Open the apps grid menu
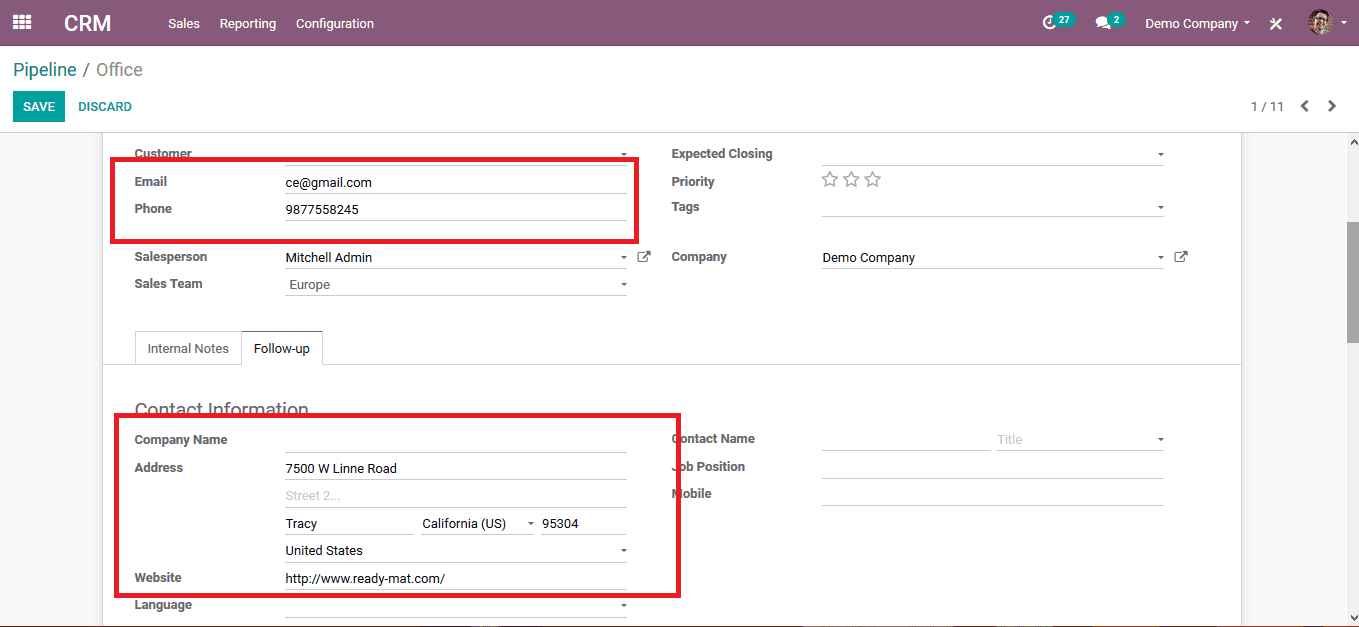Screen dimensions: 1359x627 tap(22, 22)
